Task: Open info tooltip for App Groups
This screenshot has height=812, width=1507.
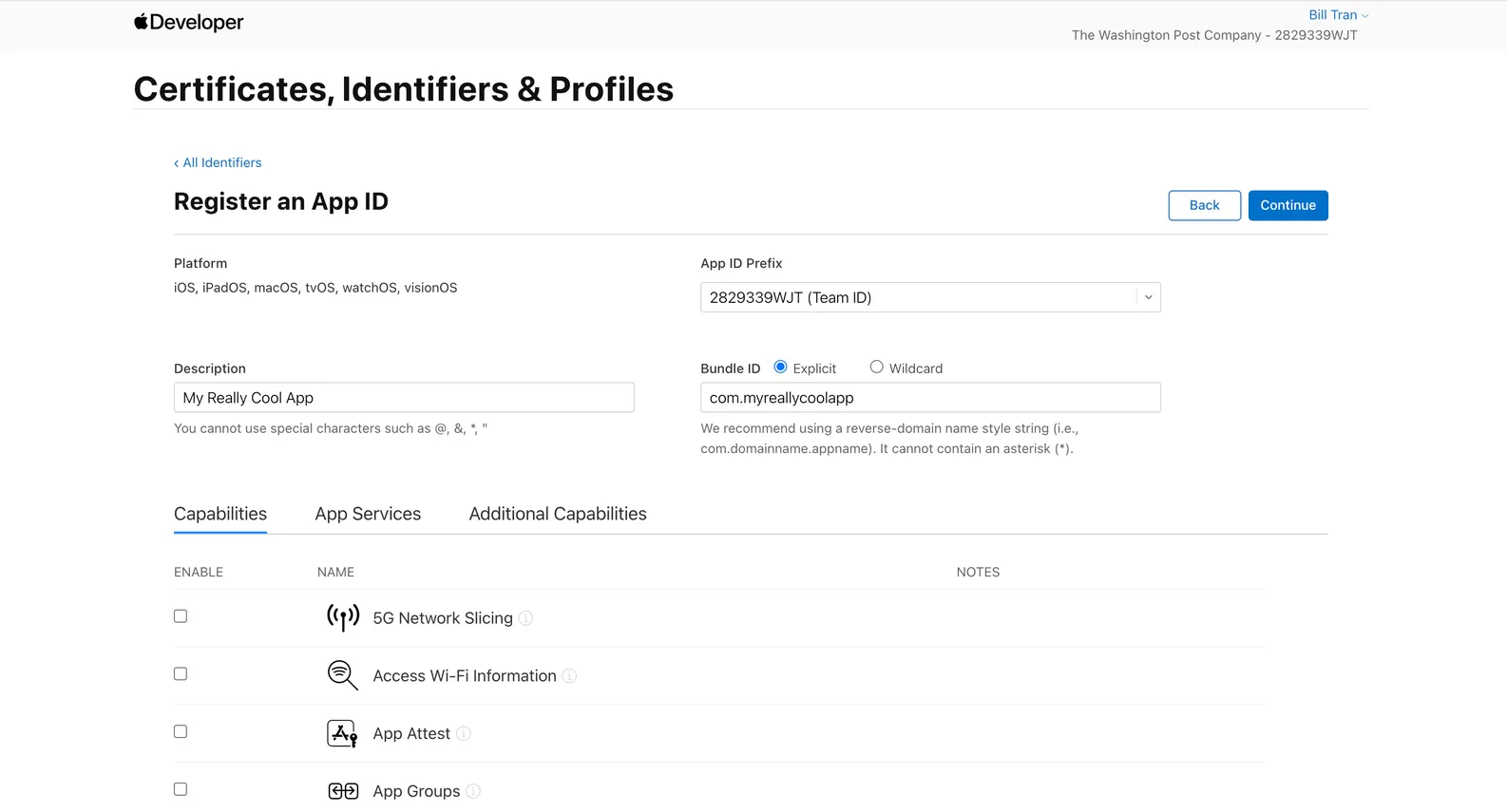Action: (473, 792)
